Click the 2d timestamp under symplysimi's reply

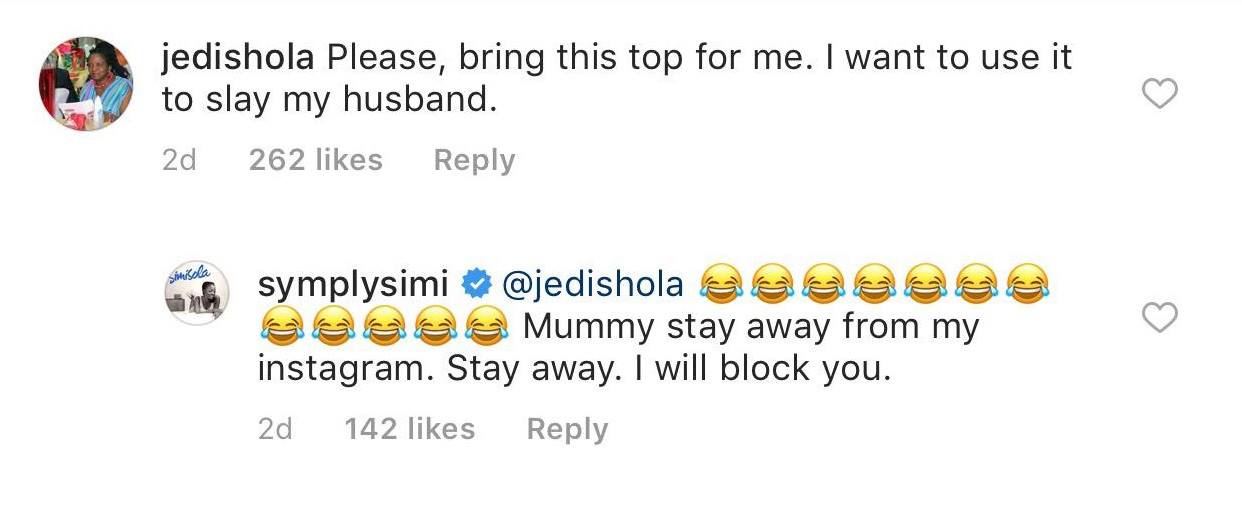coord(275,429)
